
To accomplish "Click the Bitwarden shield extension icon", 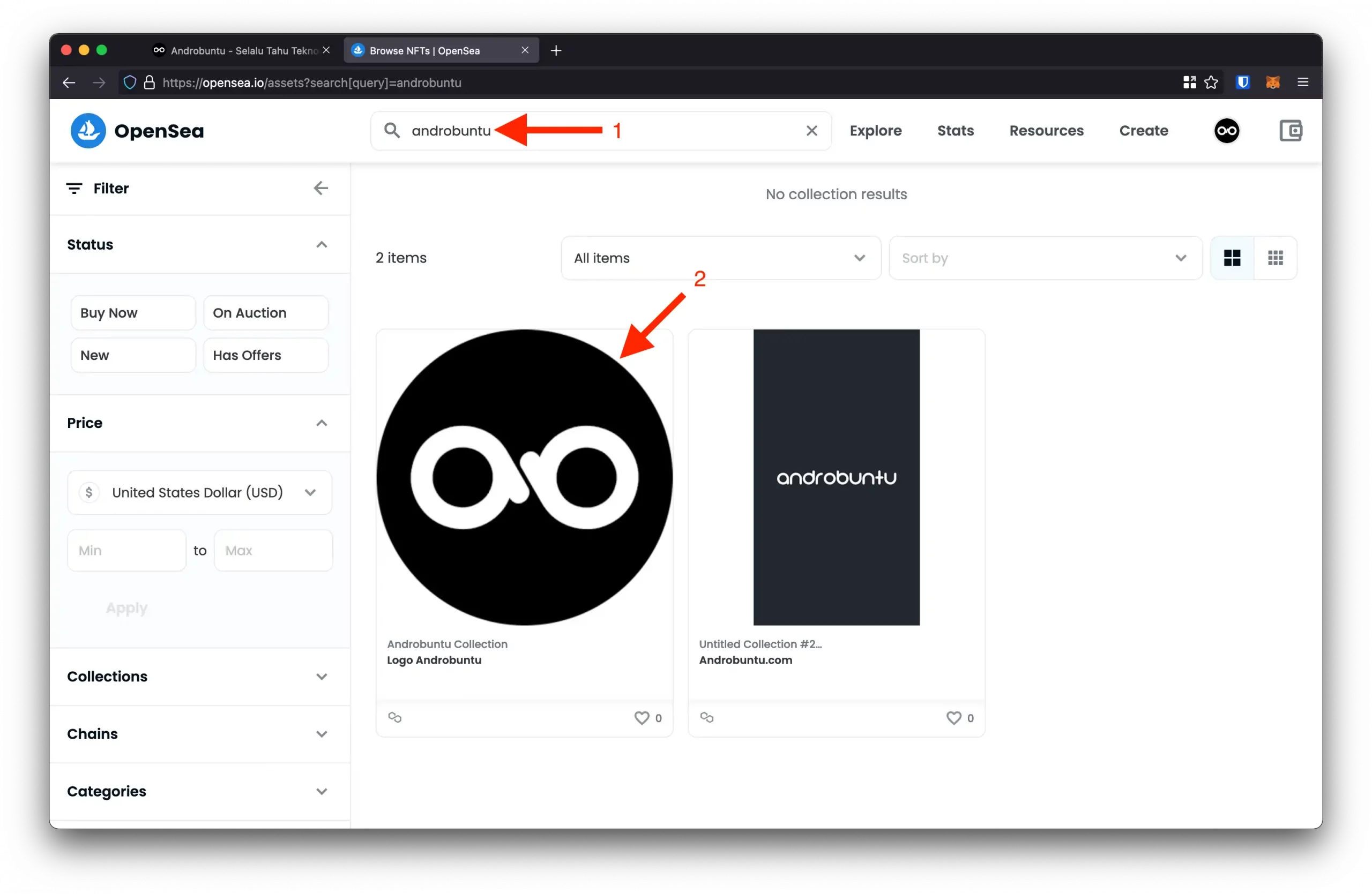I will 1242,82.
